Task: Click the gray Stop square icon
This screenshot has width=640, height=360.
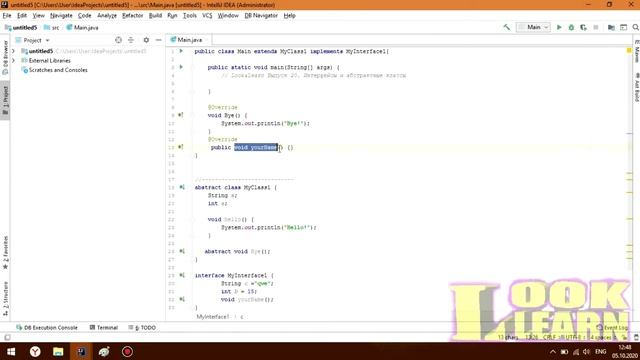Action: point(596,27)
